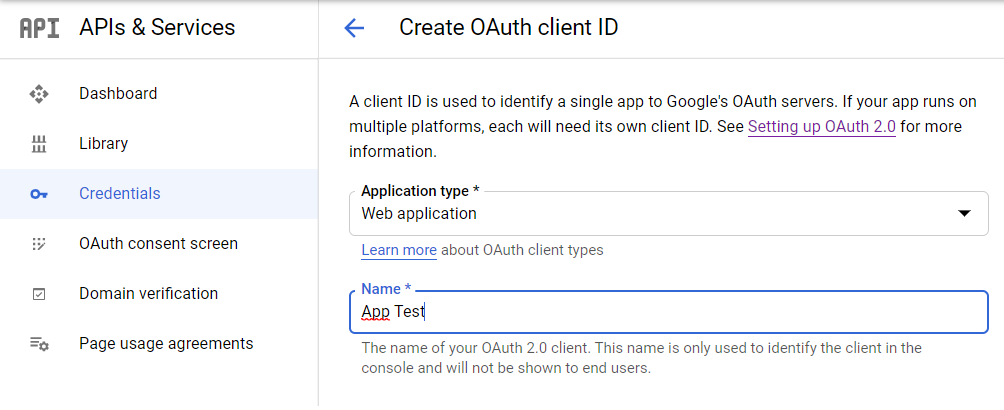
Task: Click the Page usage agreements icon
Action: tap(39, 344)
